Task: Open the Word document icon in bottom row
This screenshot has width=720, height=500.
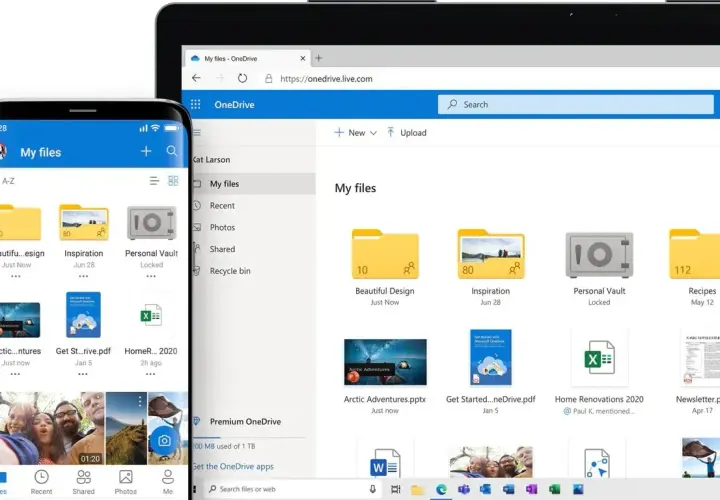Action: [385, 463]
